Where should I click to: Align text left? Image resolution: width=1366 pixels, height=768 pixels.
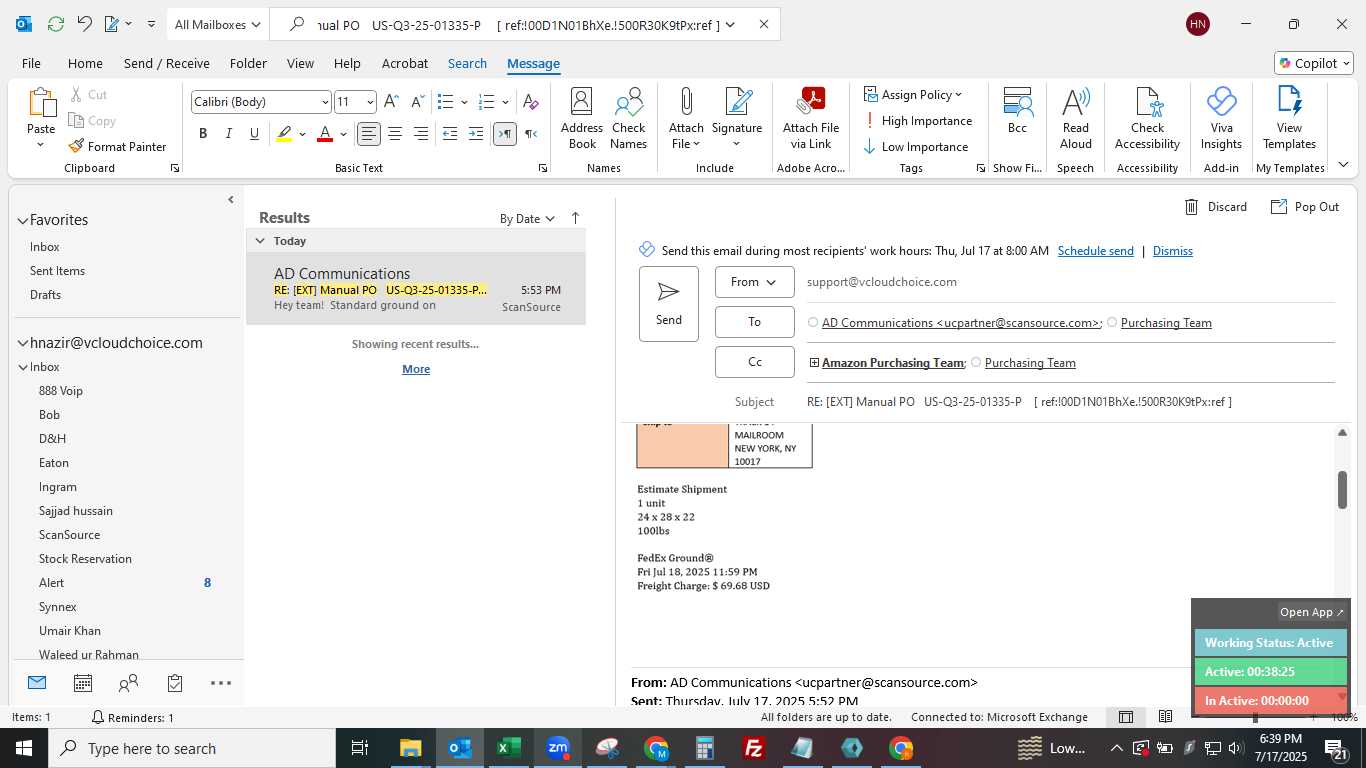click(369, 133)
